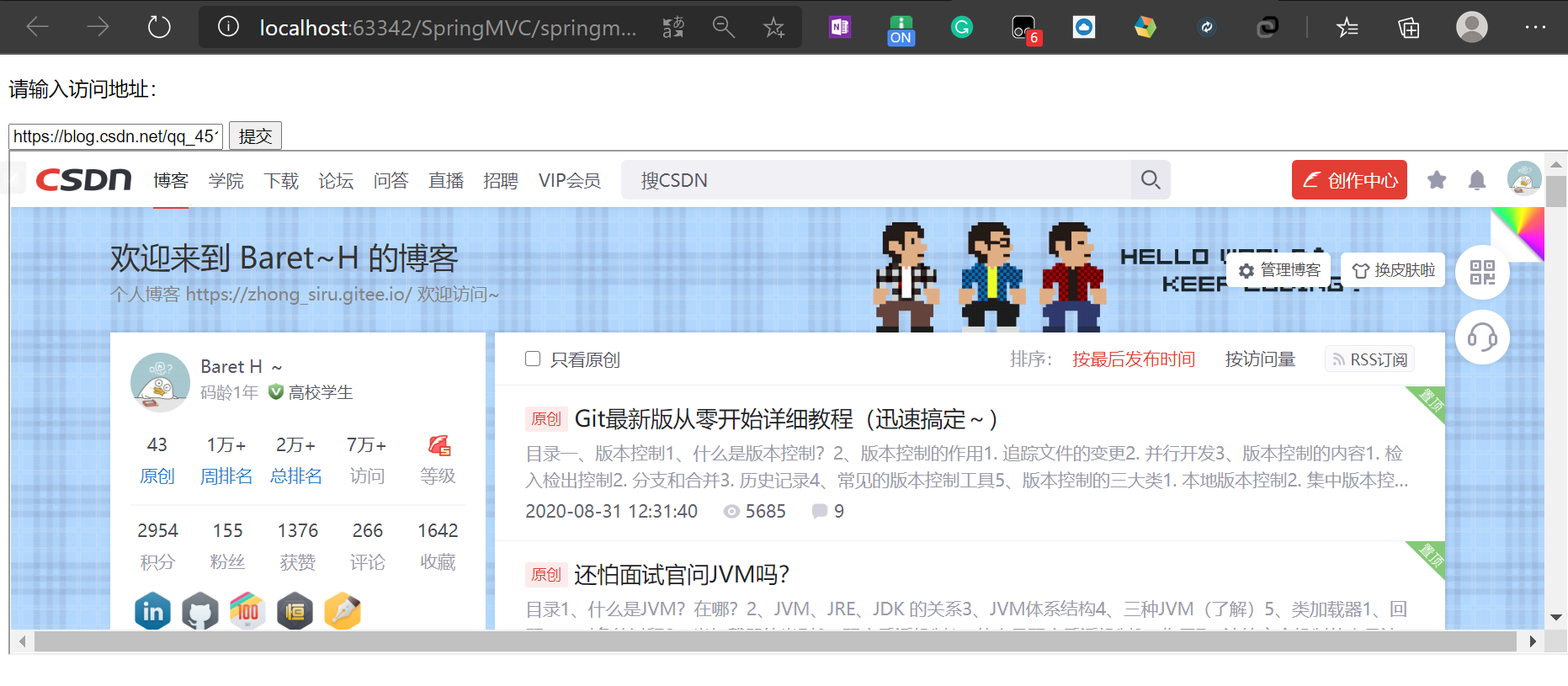Image resolution: width=1568 pixels, height=686 pixels.
Task: Open the blue cloud extension icon
Action: coord(1084,27)
